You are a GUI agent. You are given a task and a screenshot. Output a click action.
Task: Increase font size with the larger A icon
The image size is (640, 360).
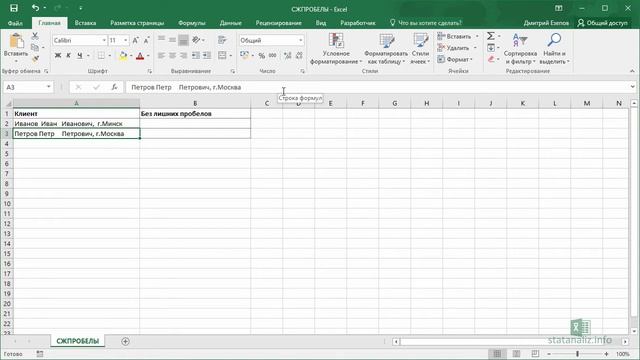coord(136,40)
